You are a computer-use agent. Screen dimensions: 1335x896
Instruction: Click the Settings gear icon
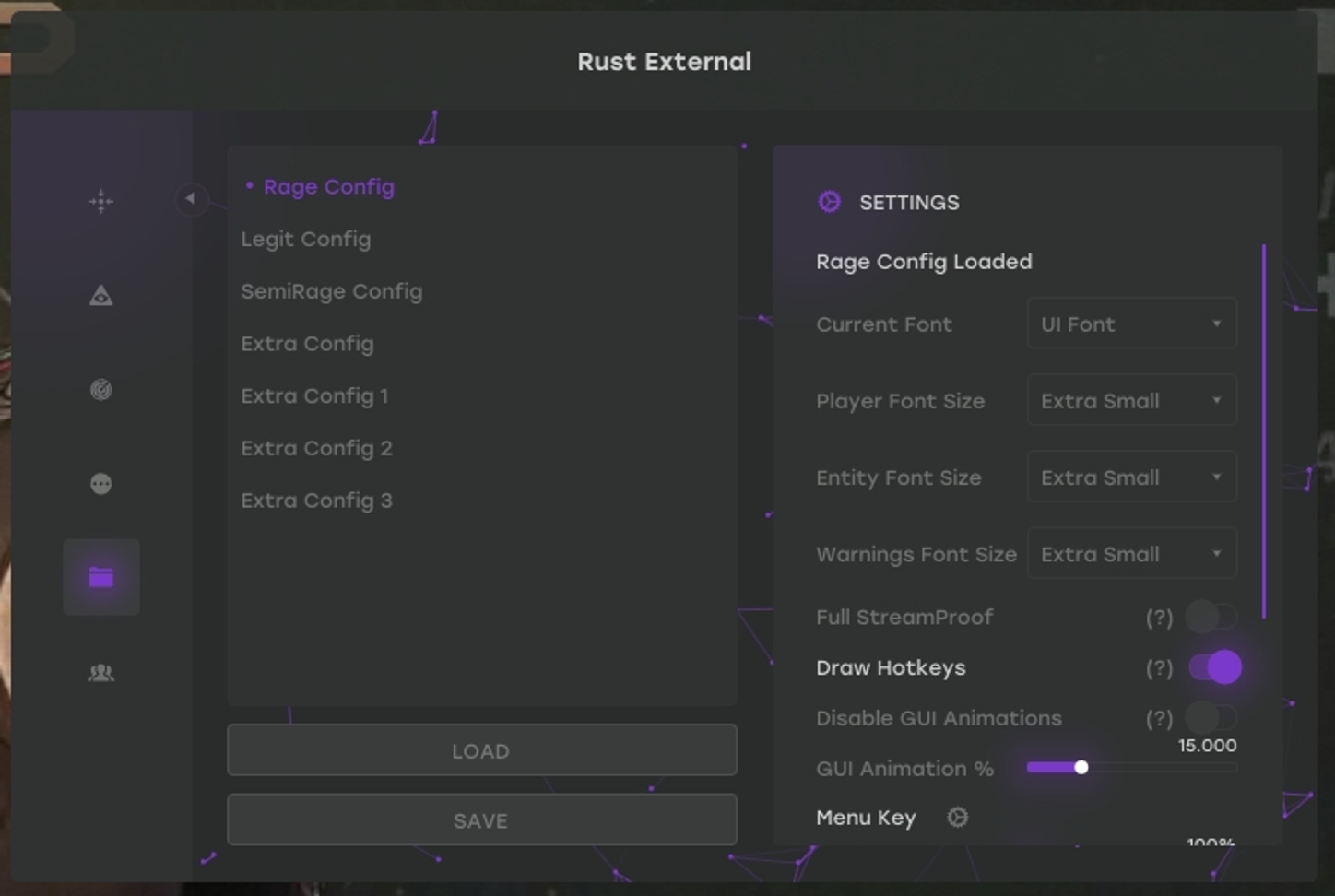pos(828,201)
